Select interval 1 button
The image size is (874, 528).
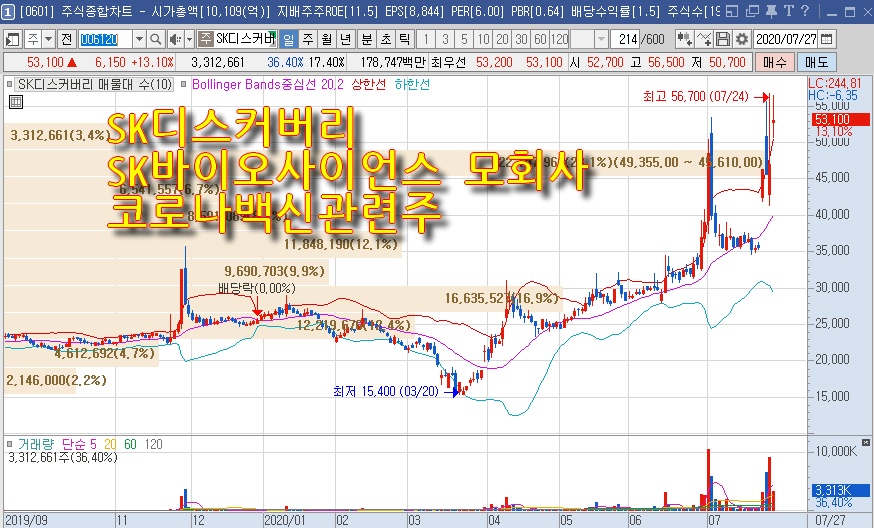tap(426, 39)
